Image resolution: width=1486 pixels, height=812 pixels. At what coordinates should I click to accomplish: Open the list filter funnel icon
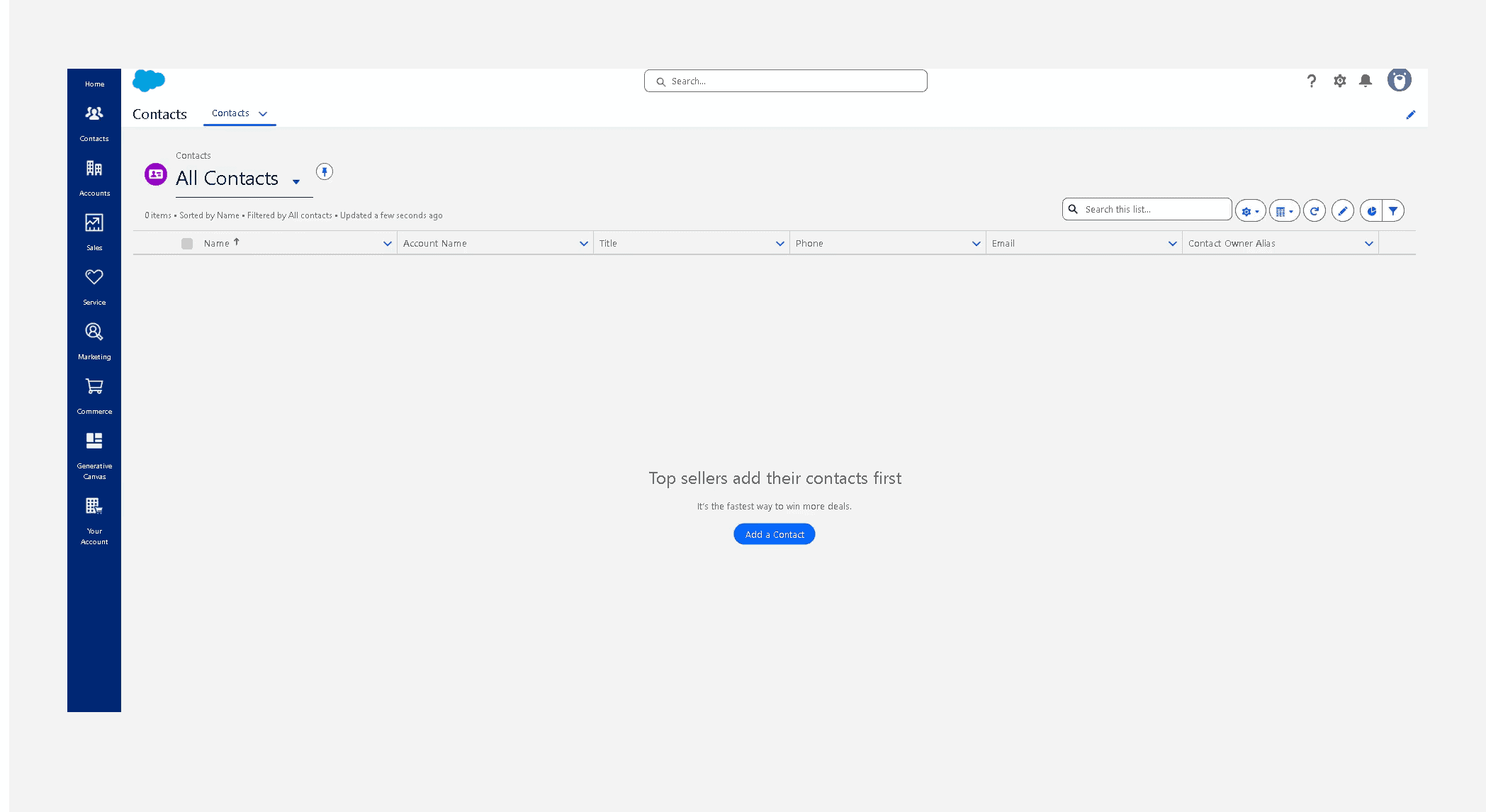(x=1393, y=210)
